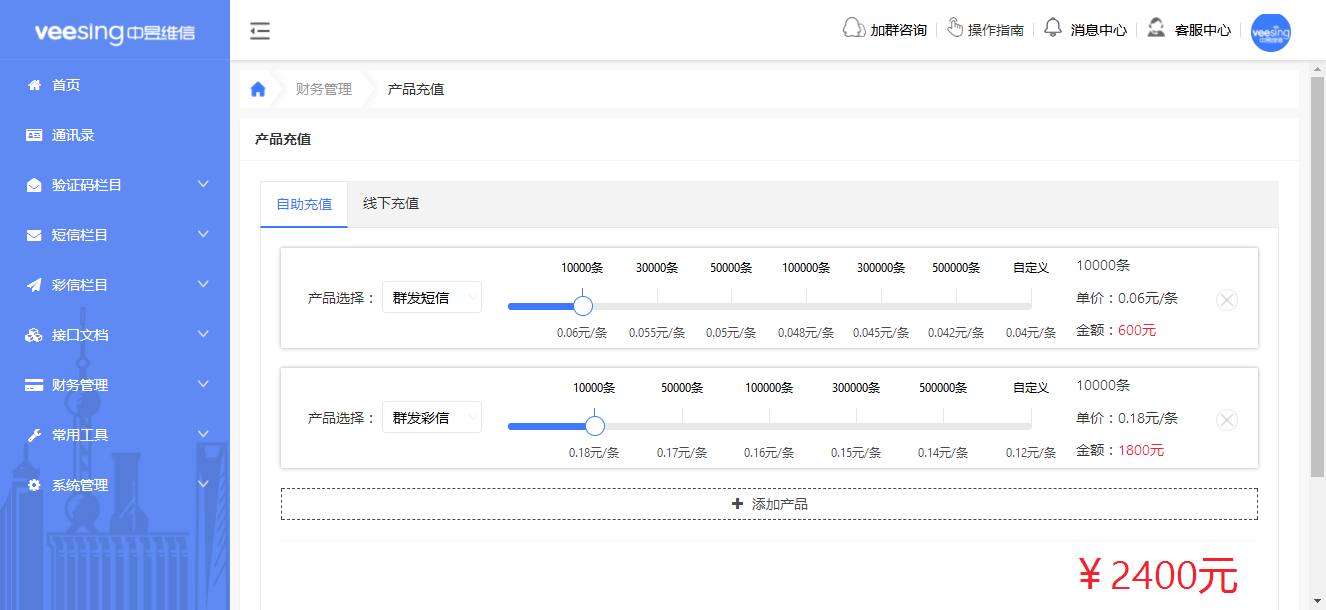This screenshot has height=610, width=1326.
Task: Click the SMS quantity slider handle
Action: point(582,305)
